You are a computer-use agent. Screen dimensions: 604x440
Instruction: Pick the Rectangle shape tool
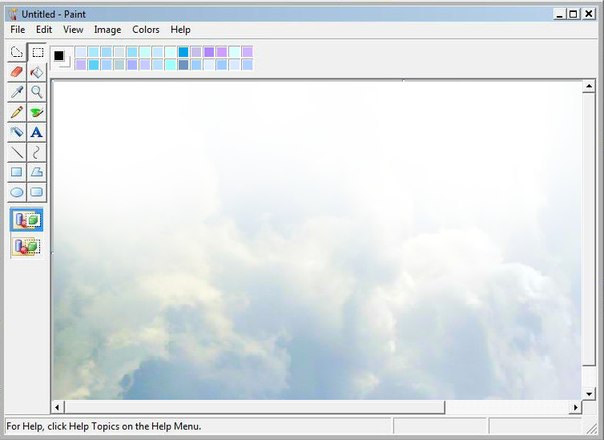(x=17, y=172)
